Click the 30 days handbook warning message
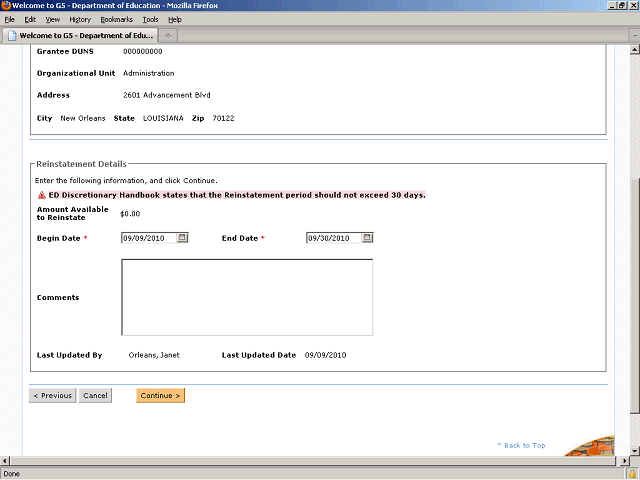The image size is (640, 480). [237, 195]
